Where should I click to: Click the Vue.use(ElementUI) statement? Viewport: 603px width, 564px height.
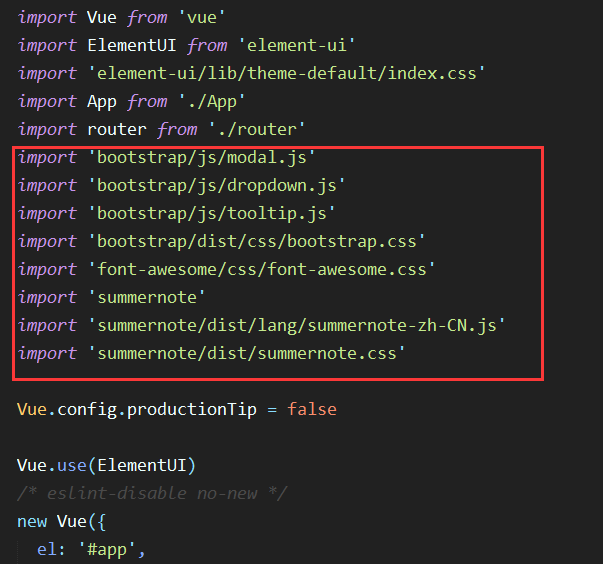[x=106, y=465]
